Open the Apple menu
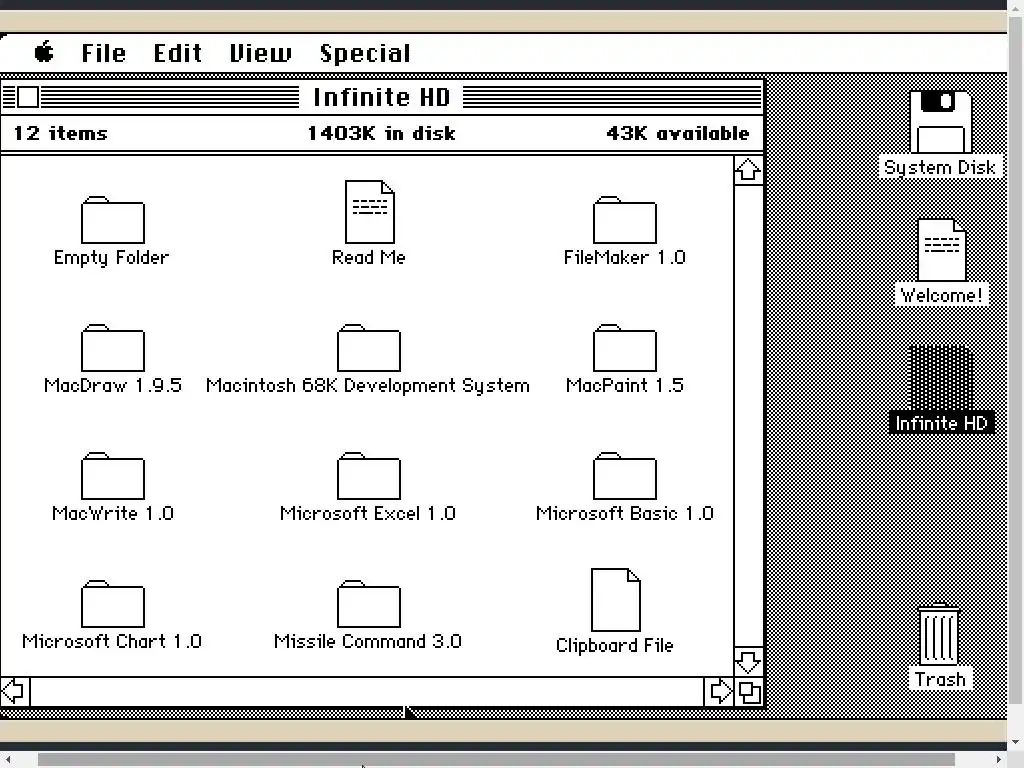The width and height of the screenshot is (1024, 768). (44, 52)
